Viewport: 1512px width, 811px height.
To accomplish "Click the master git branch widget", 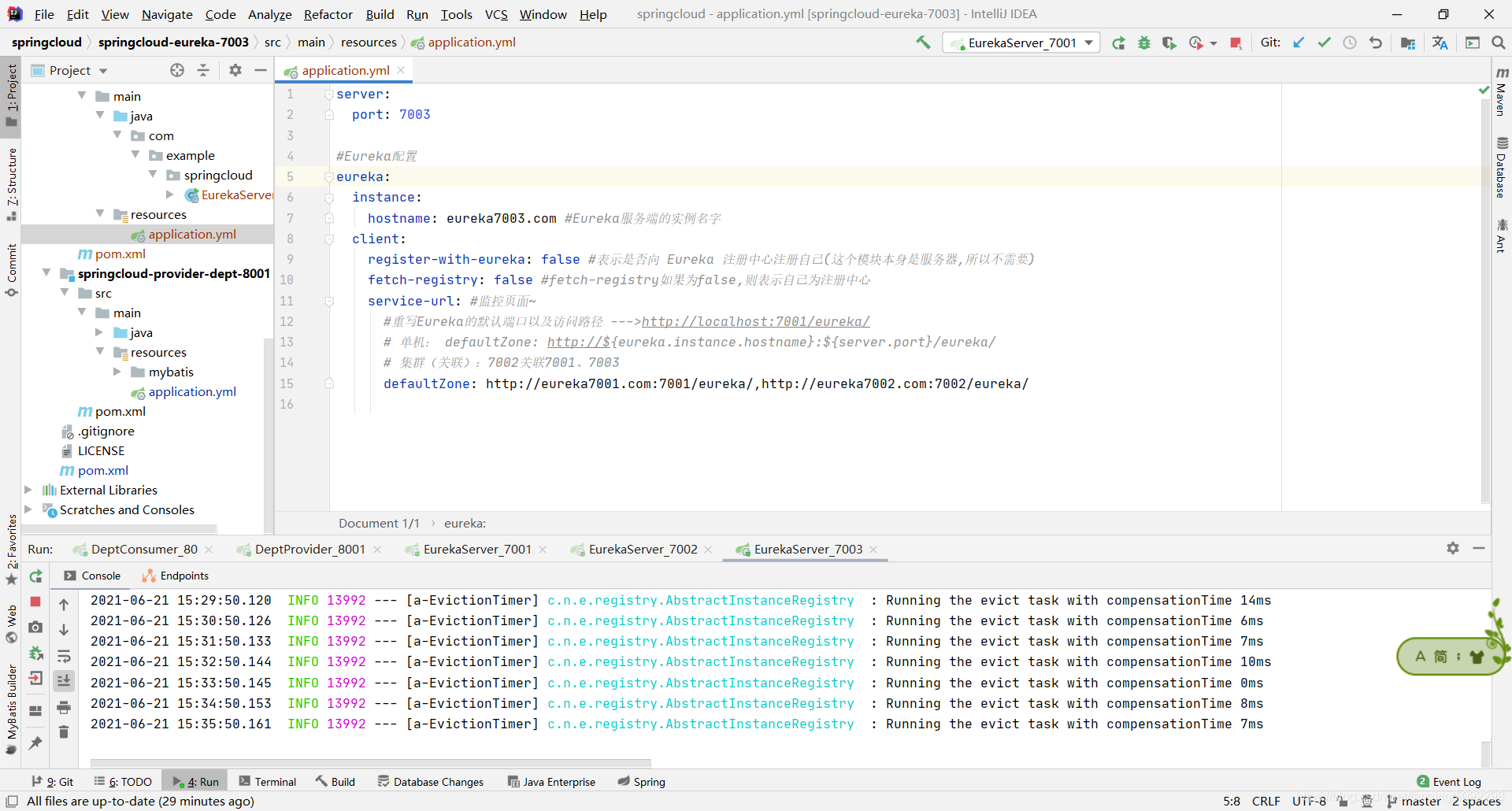I will tap(1414, 801).
